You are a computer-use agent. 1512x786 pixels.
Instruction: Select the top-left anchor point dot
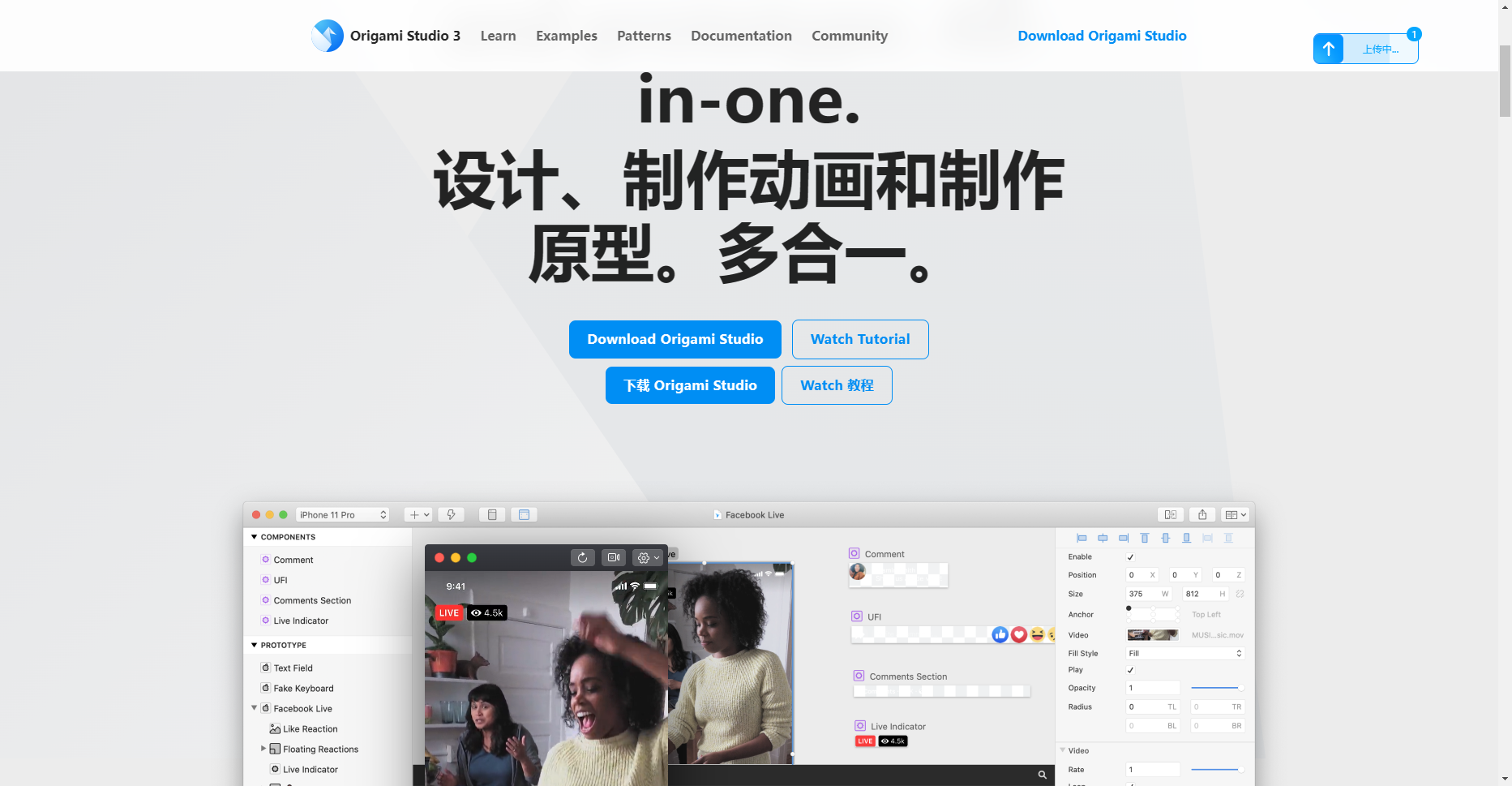pyautogui.click(x=1129, y=608)
